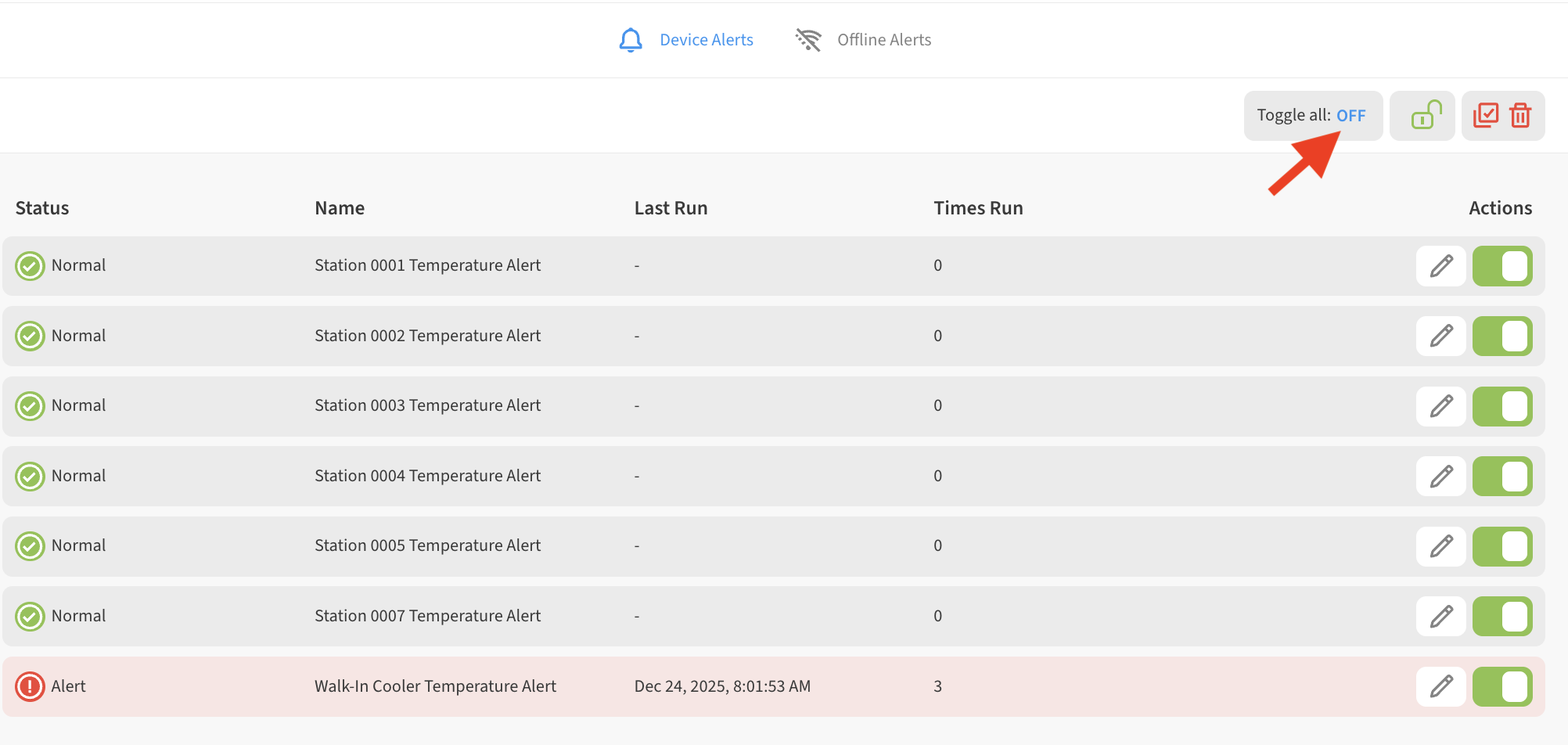
Task: Edit Station 0001 Temperature Alert with pencil
Action: pos(1440,266)
